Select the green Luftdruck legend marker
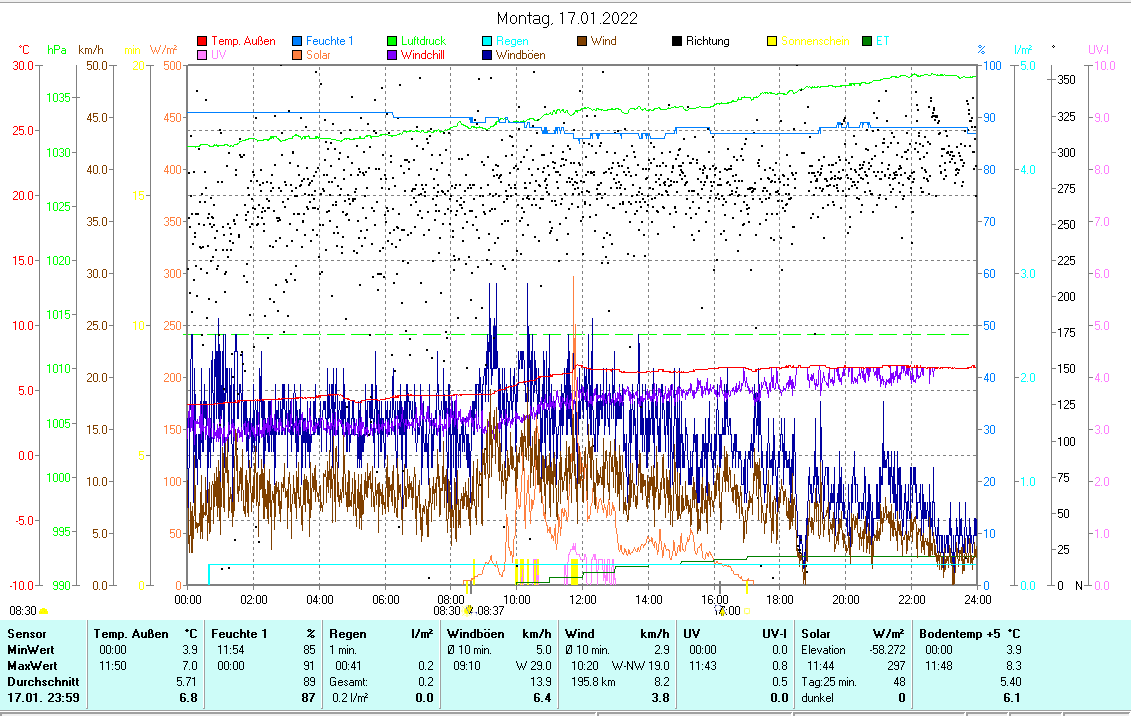This screenshot has height=716, width=1131. [392, 41]
